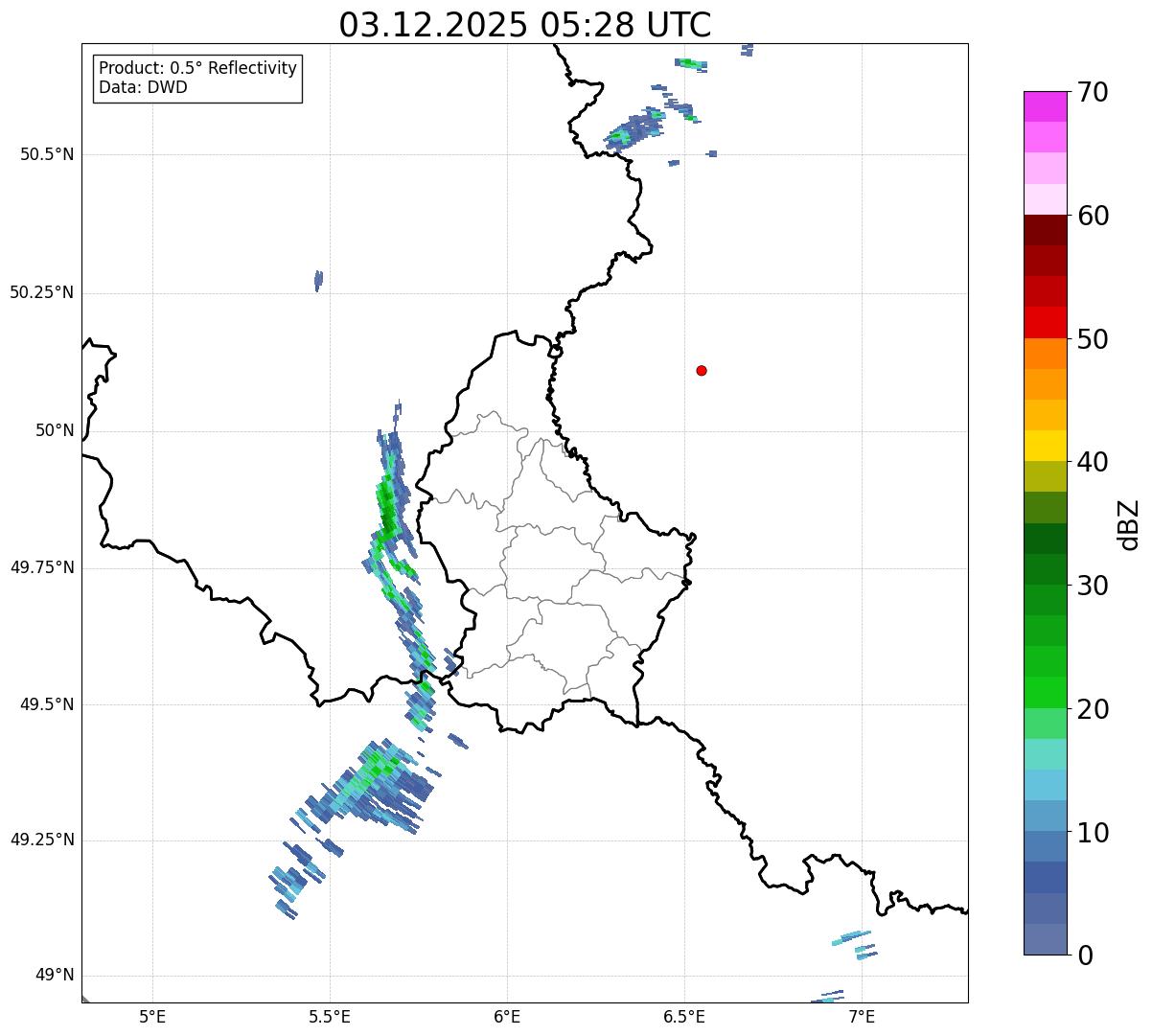The width and height of the screenshot is (1152, 1036).
Task: Click the large echo cluster near 49.35°N 5.6°E
Action: (374, 786)
